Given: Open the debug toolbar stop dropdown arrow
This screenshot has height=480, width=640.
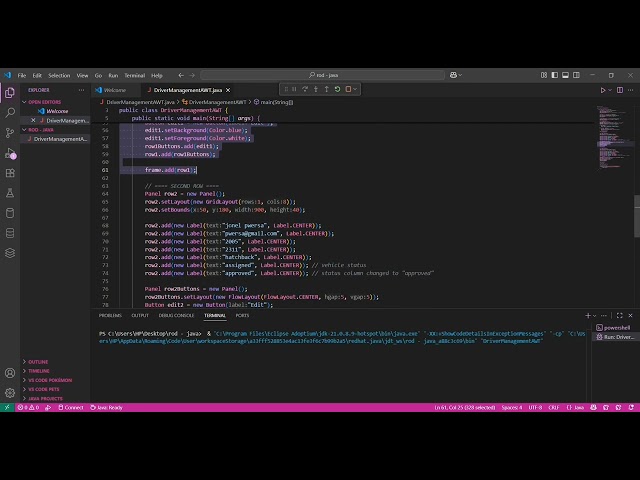Looking at the screenshot, I should (355, 89).
